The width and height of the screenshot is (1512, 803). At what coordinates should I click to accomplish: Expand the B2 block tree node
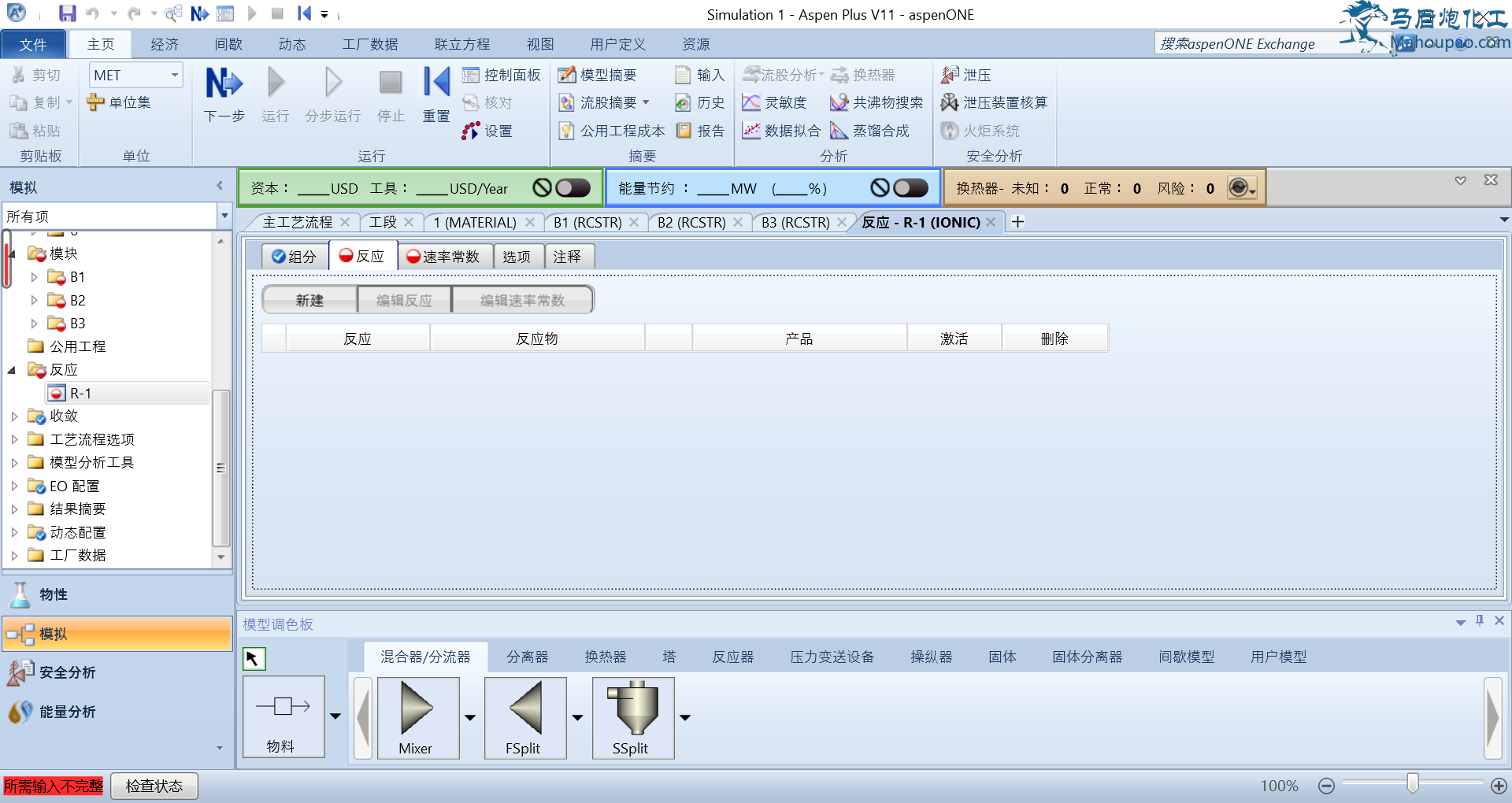34,300
